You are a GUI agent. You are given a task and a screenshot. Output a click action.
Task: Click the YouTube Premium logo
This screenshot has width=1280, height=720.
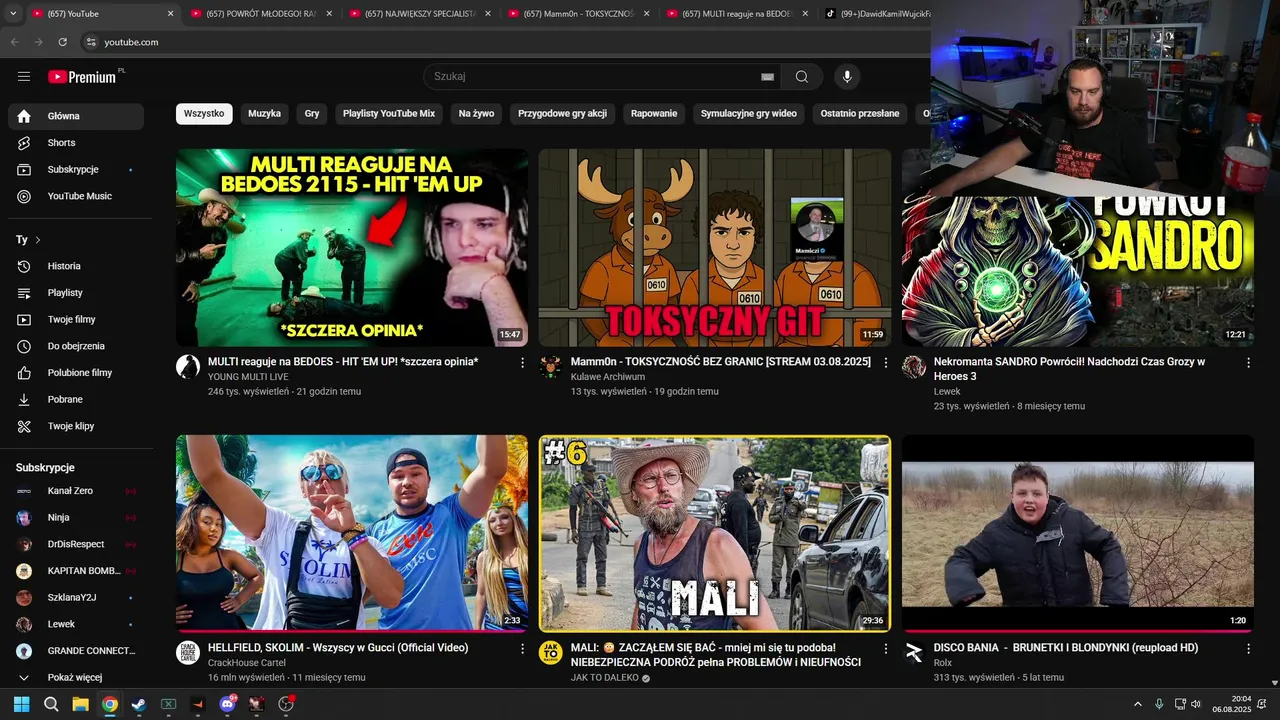[x=82, y=77]
